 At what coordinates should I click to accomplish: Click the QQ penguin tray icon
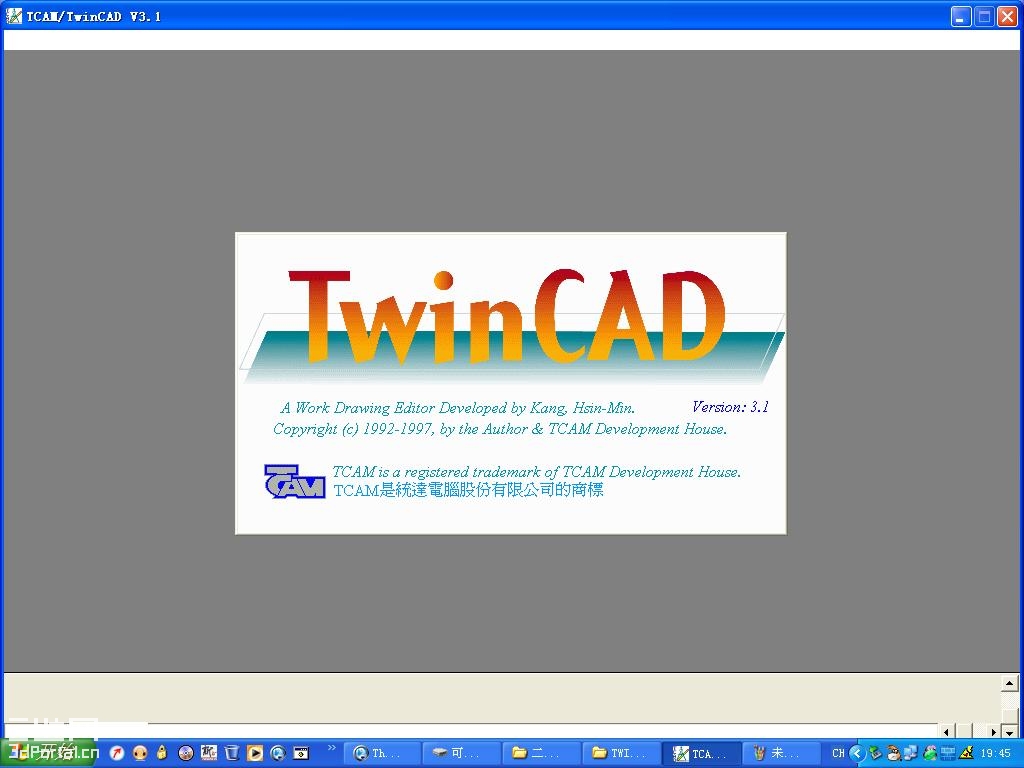893,753
